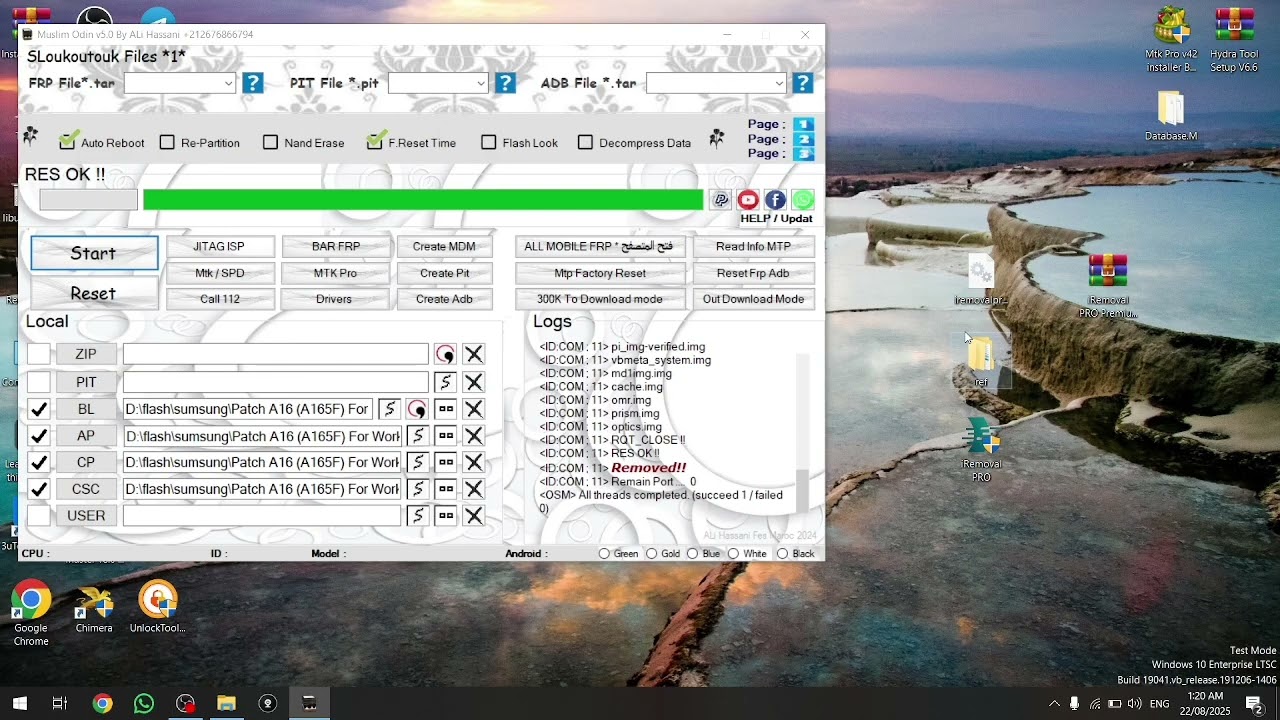Click the Reset Frp Adb button
Screen dimensions: 1280x720
(x=753, y=273)
